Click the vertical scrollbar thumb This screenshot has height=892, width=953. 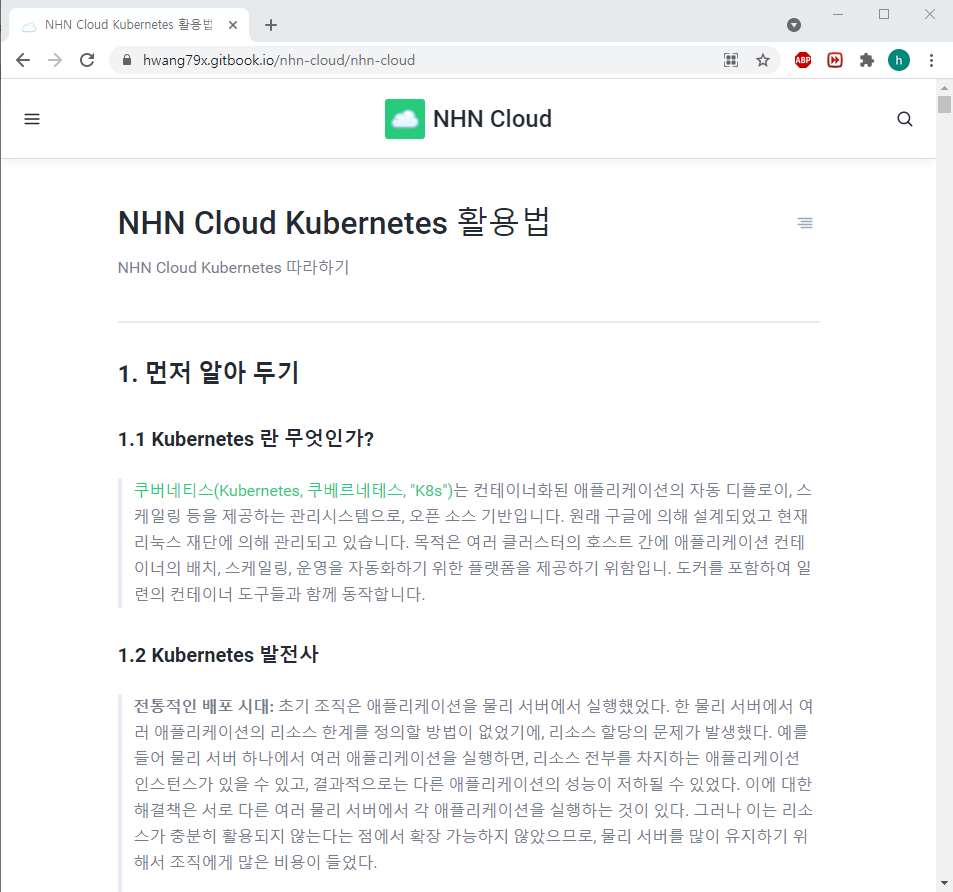944,104
